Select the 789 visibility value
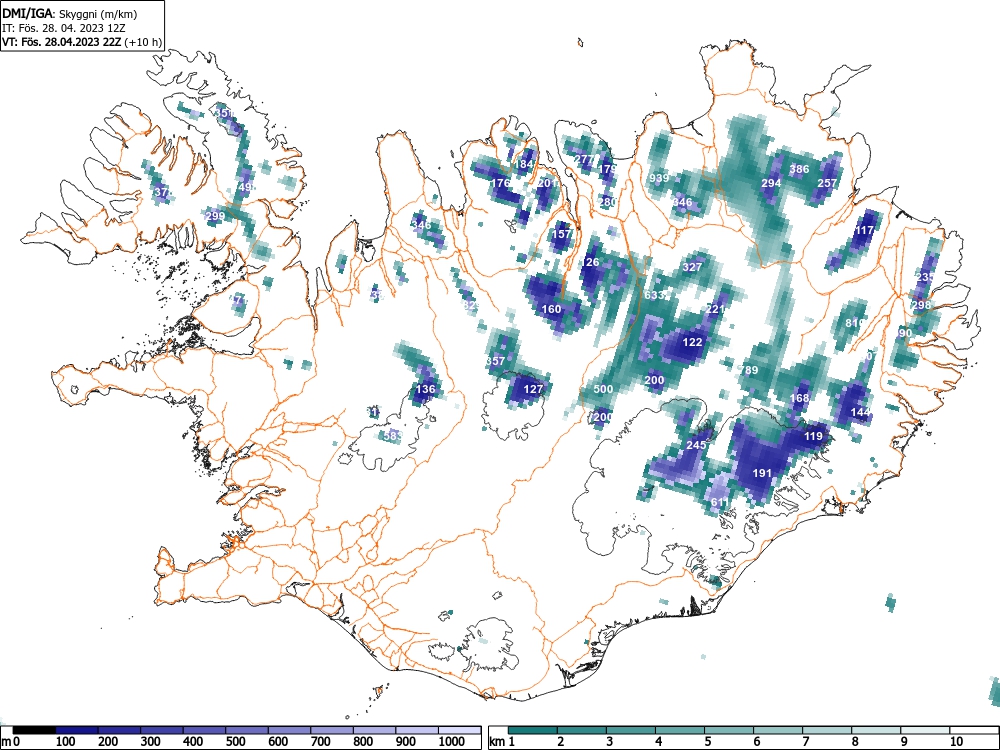 pos(748,370)
